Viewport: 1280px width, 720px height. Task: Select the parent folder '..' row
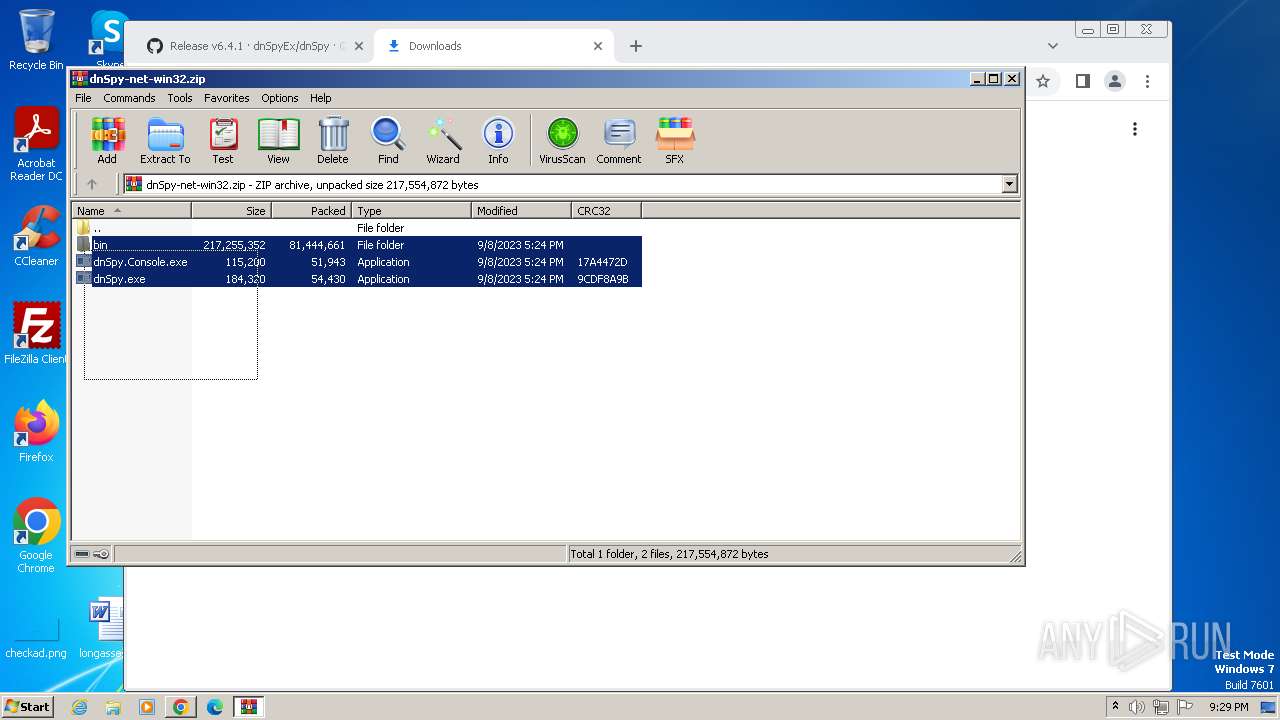tap(358, 228)
